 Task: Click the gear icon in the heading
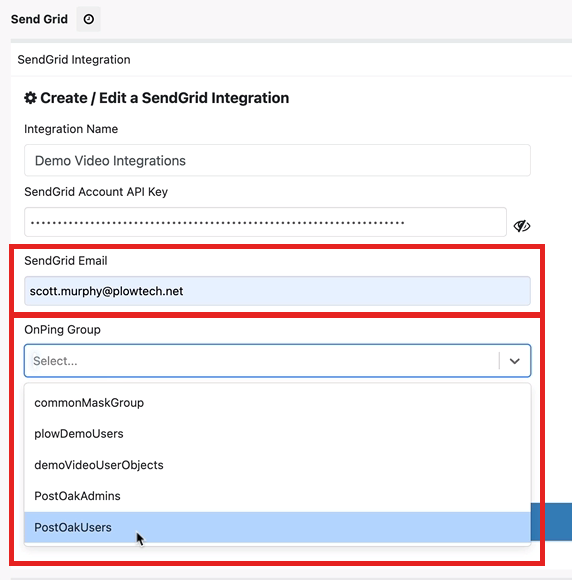[x=30, y=98]
